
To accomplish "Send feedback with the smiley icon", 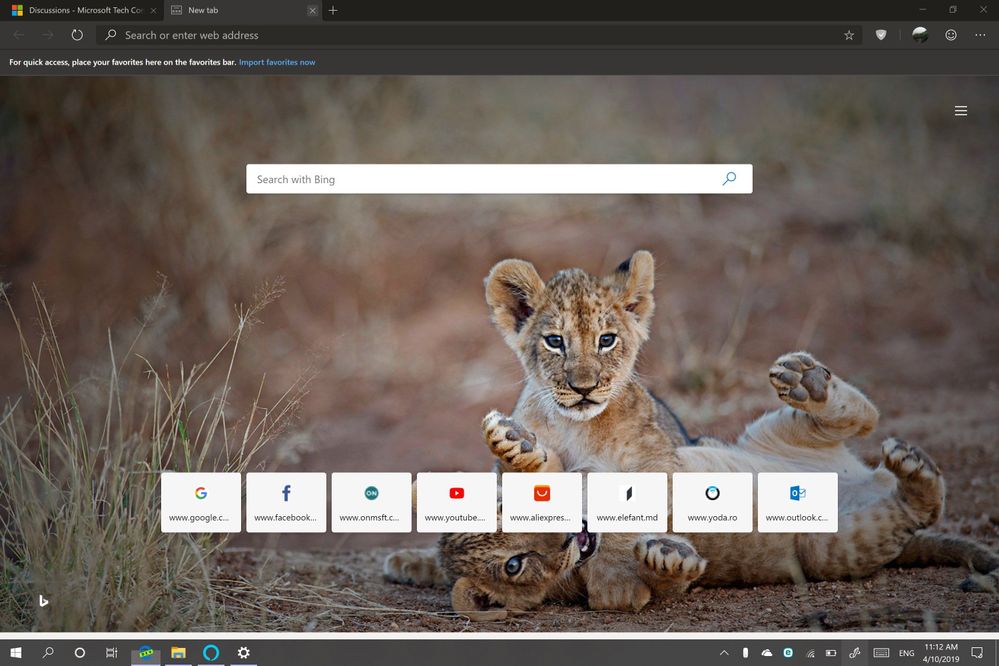I will point(951,35).
